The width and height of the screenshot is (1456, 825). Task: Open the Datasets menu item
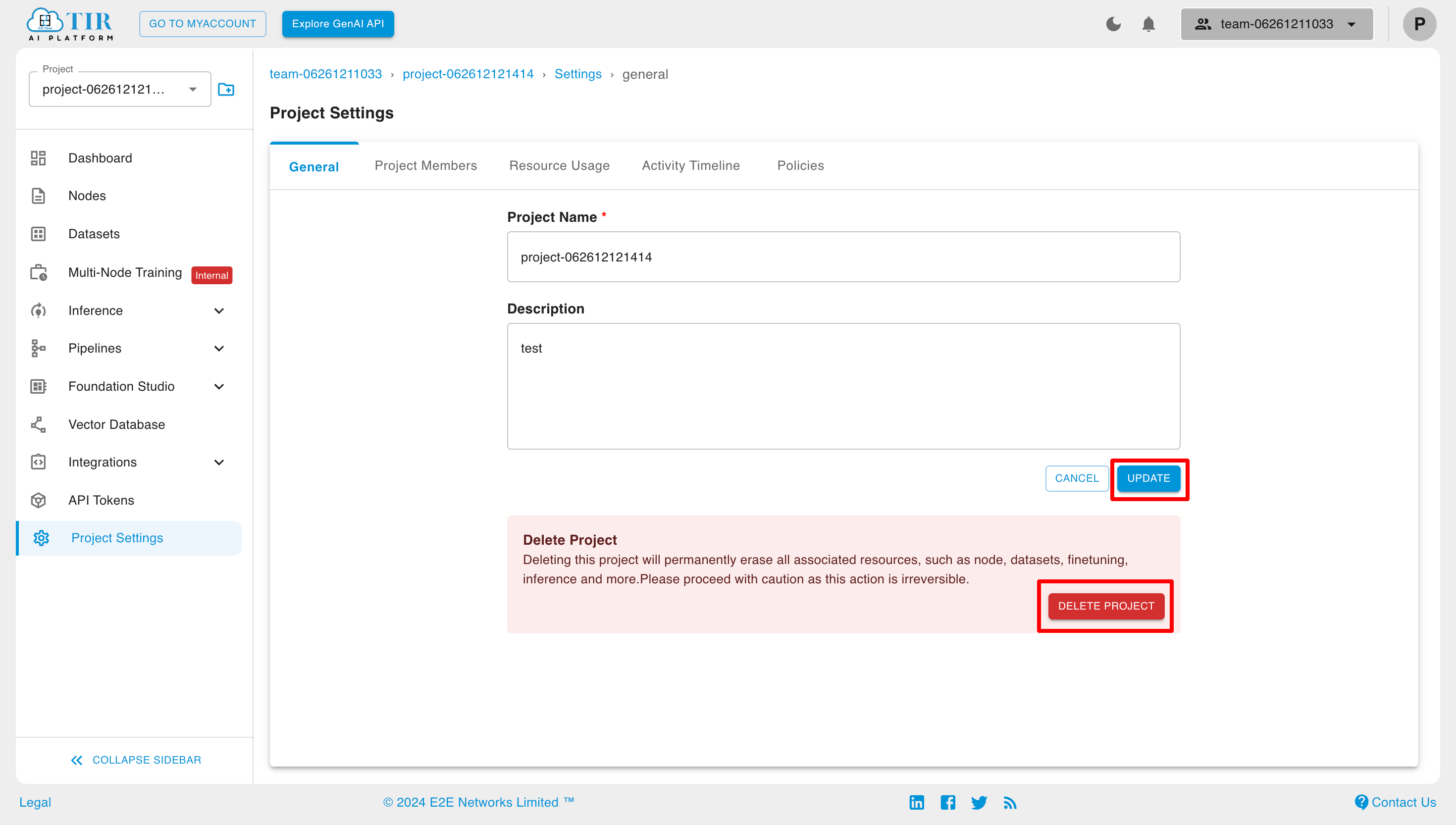[129, 234]
